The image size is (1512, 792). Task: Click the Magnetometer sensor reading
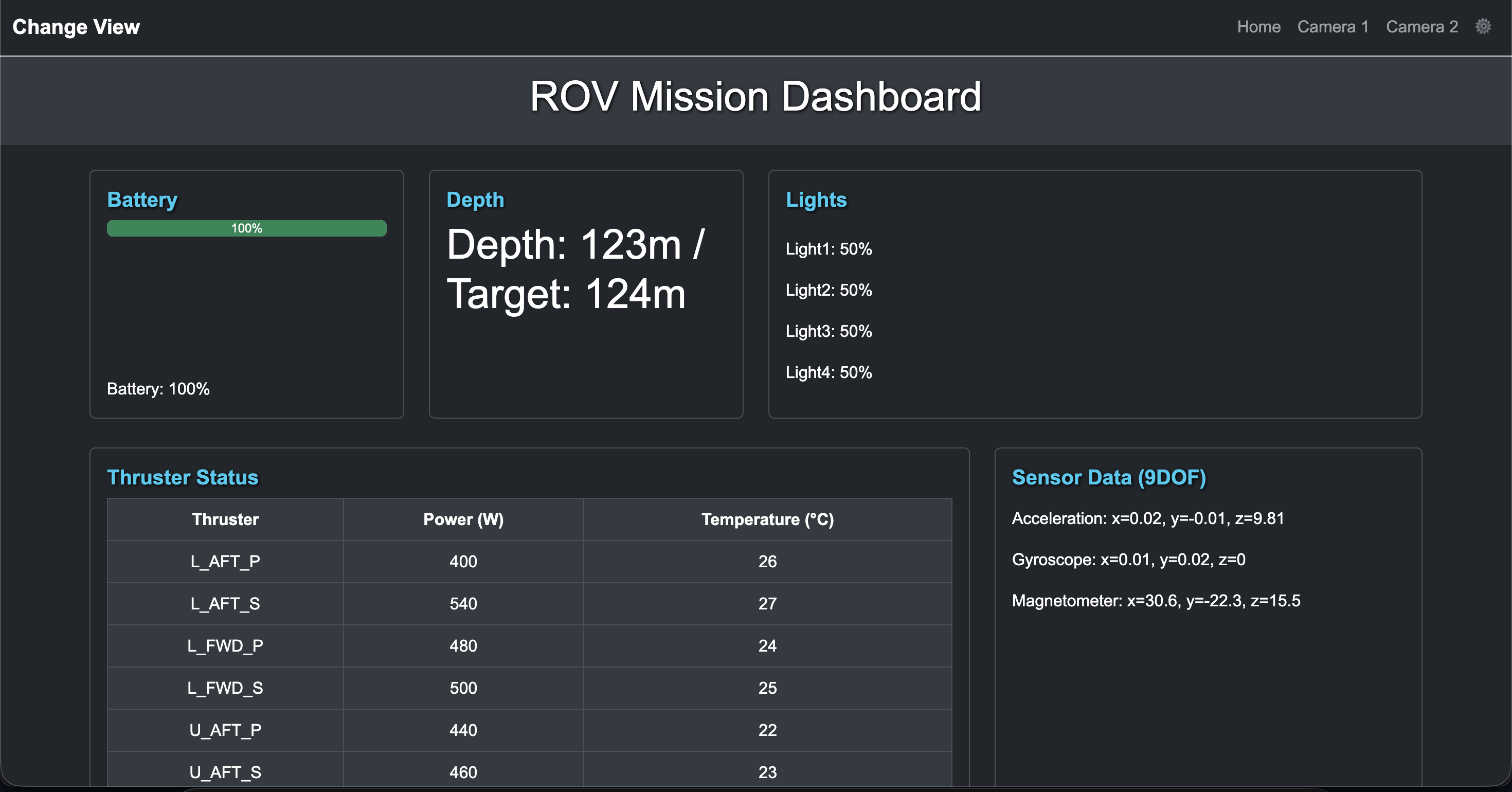click(1155, 601)
